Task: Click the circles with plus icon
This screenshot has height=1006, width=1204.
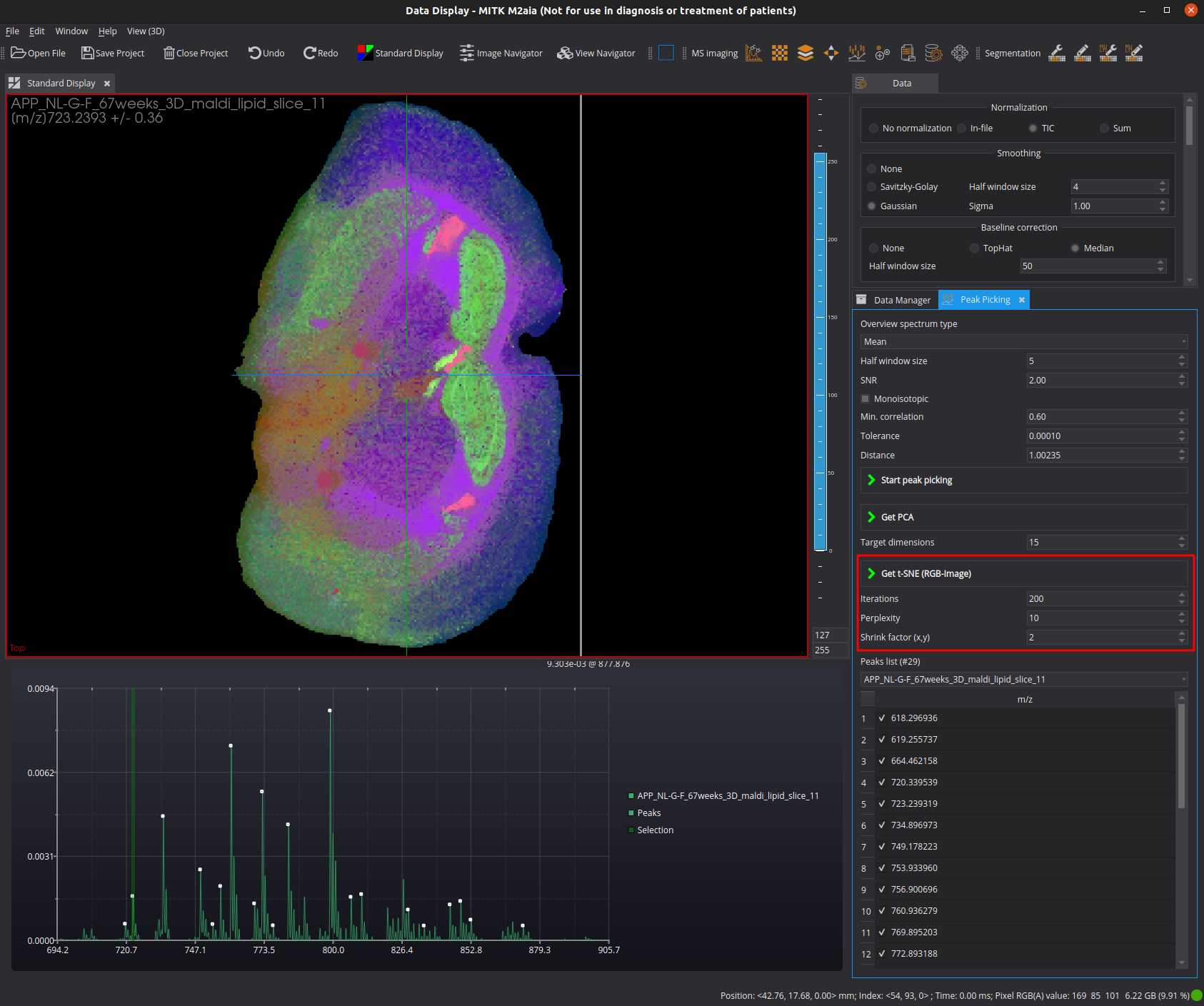Action: coord(883,53)
